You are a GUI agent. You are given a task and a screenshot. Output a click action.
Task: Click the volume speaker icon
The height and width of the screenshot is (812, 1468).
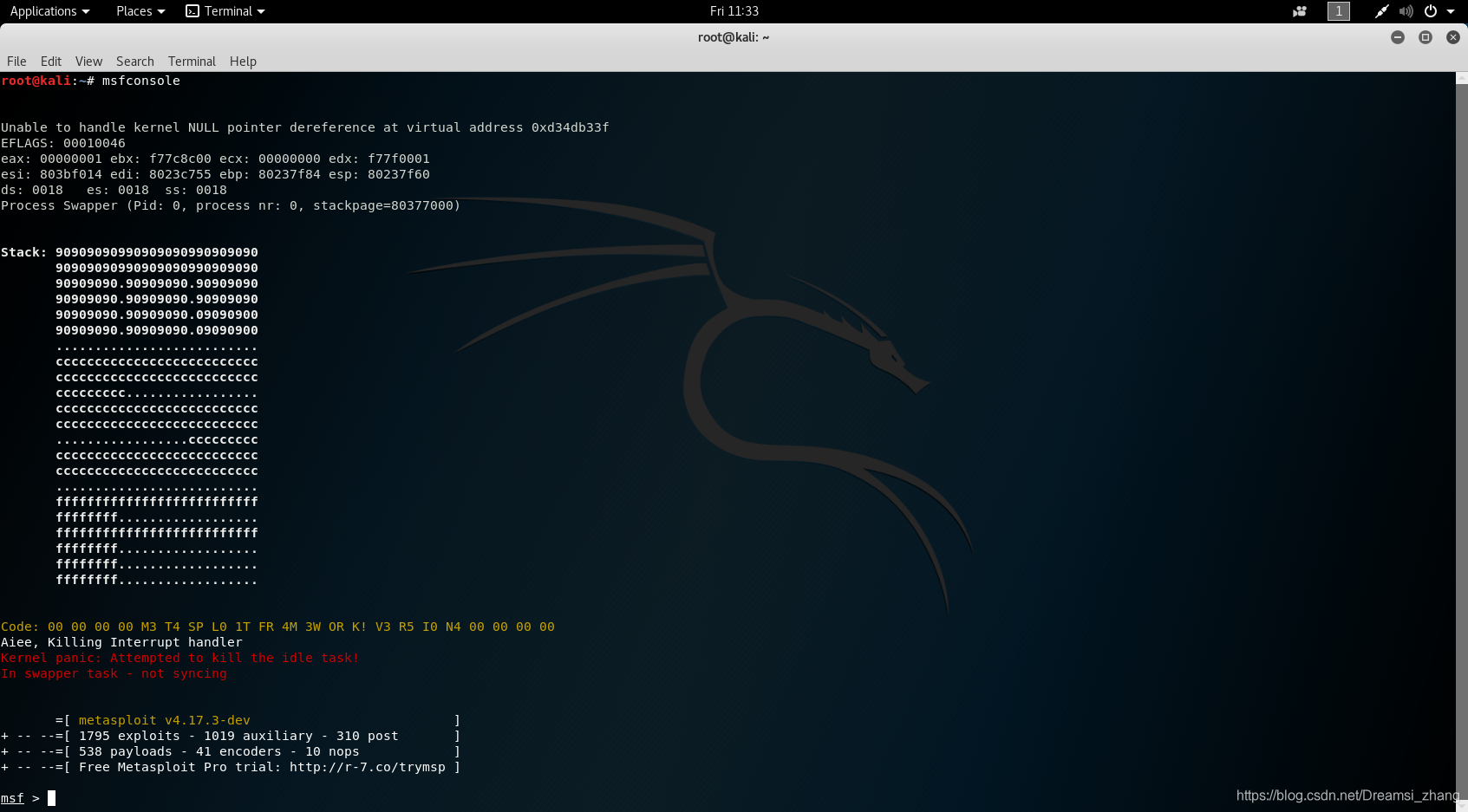(x=1406, y=11)
